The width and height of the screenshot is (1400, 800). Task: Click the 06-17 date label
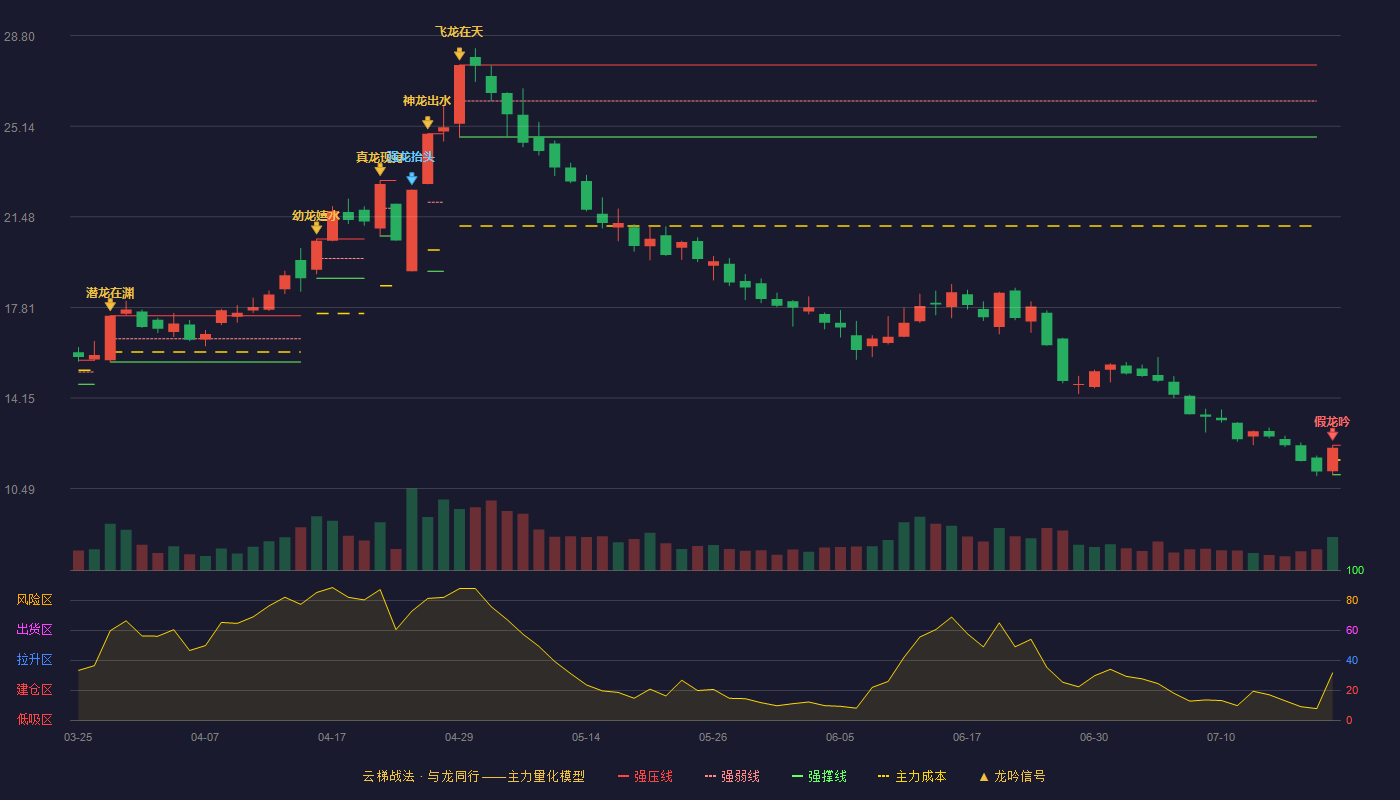(967, 737)
